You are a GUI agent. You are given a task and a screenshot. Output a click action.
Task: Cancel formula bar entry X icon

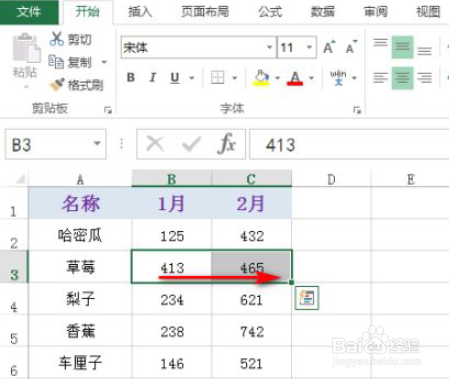tap(155, 144)
